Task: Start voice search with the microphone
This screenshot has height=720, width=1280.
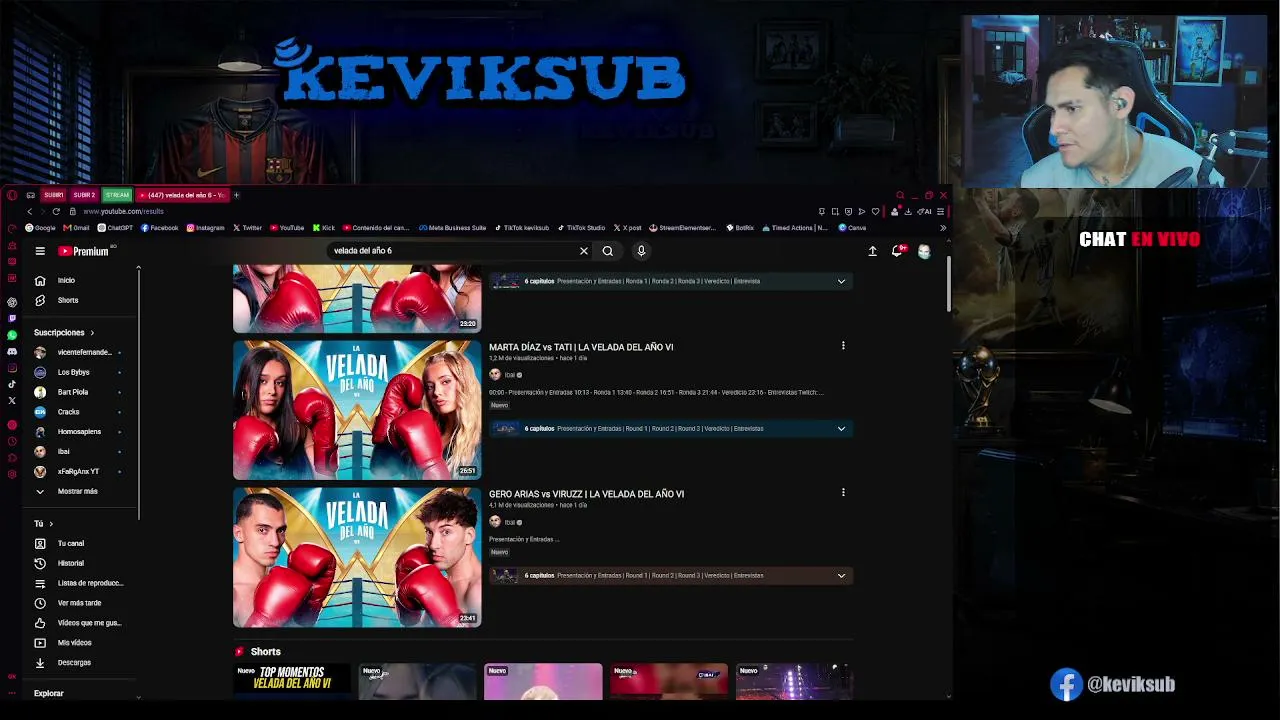Action: [641, 251]
